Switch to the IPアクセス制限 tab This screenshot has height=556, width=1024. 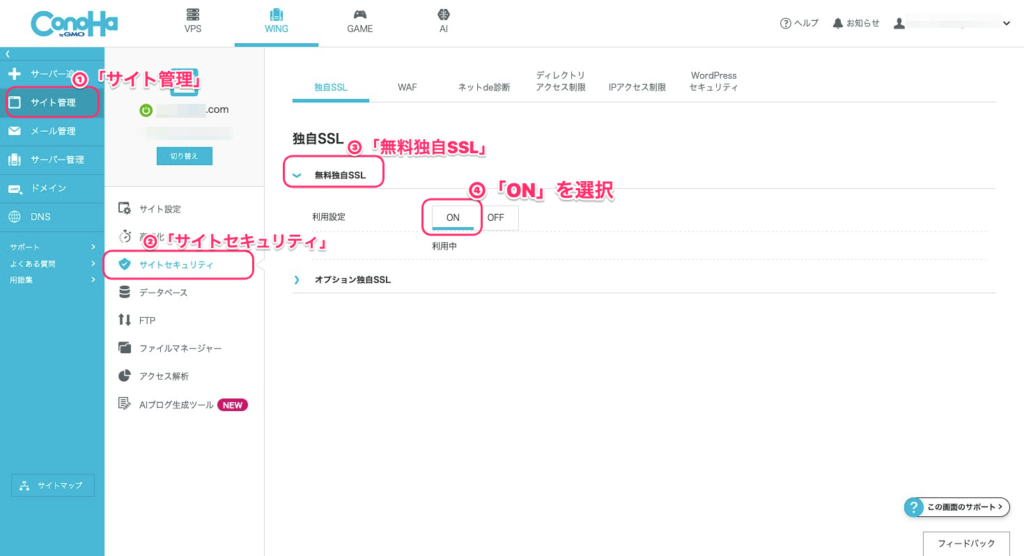636,87
